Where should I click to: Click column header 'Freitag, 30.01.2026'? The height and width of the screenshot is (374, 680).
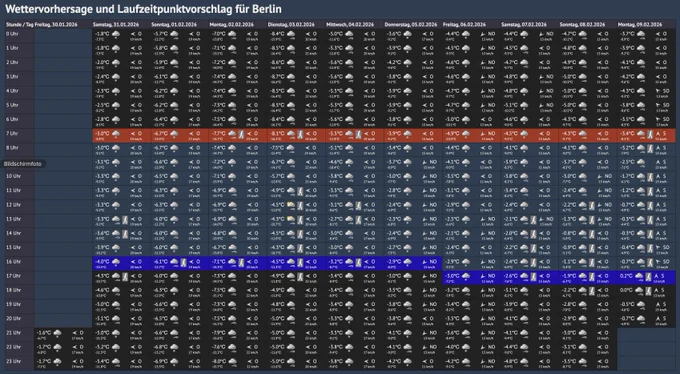pyautogui.click(x=56, y=25)
